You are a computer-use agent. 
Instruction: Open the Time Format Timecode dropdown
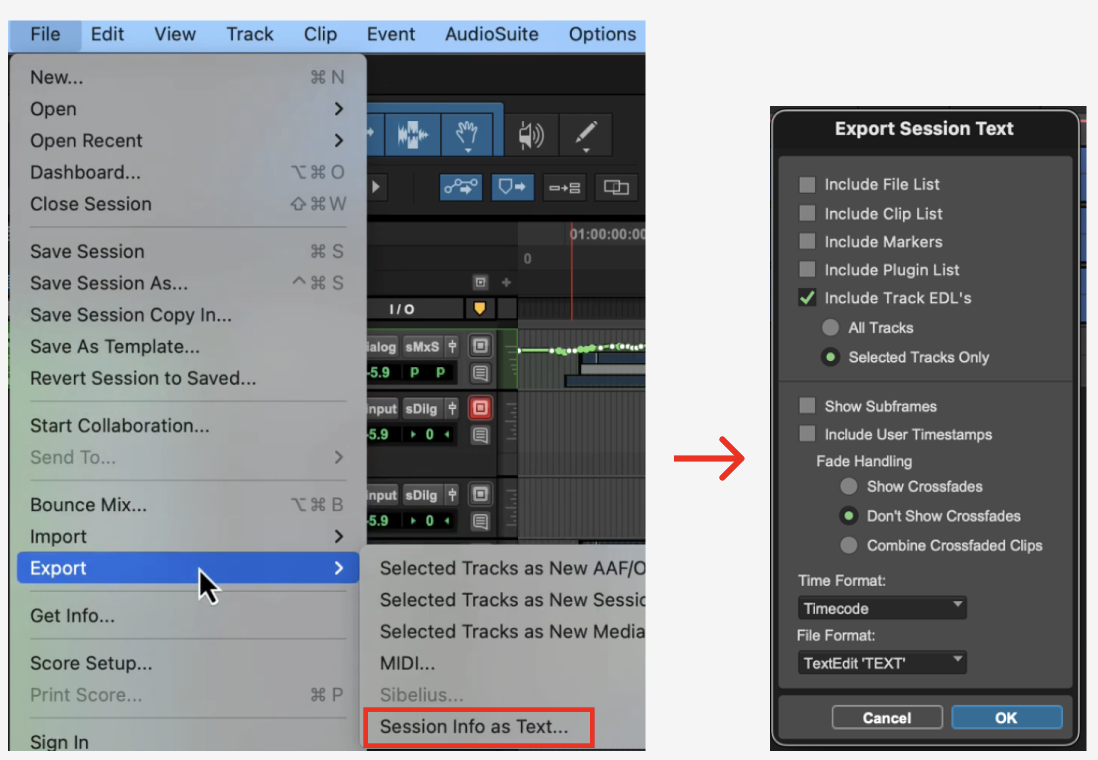(x=882, y=608)
